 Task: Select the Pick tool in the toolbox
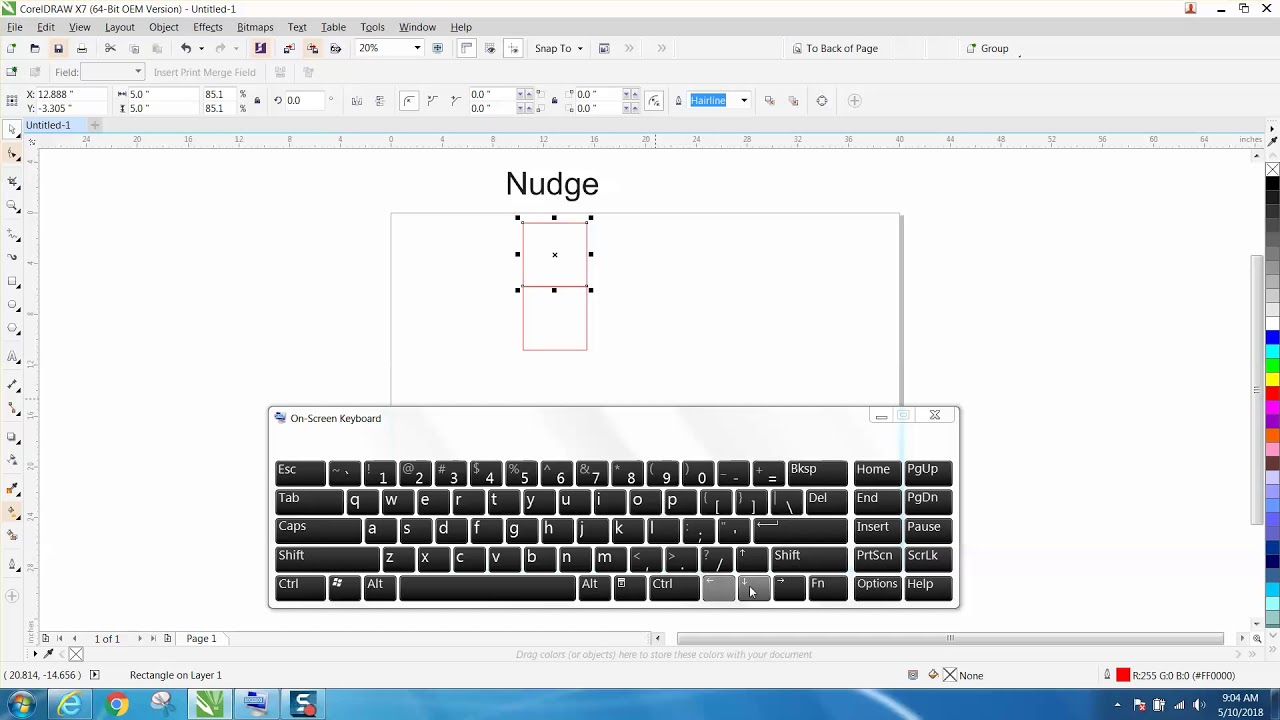click(12, 130)
